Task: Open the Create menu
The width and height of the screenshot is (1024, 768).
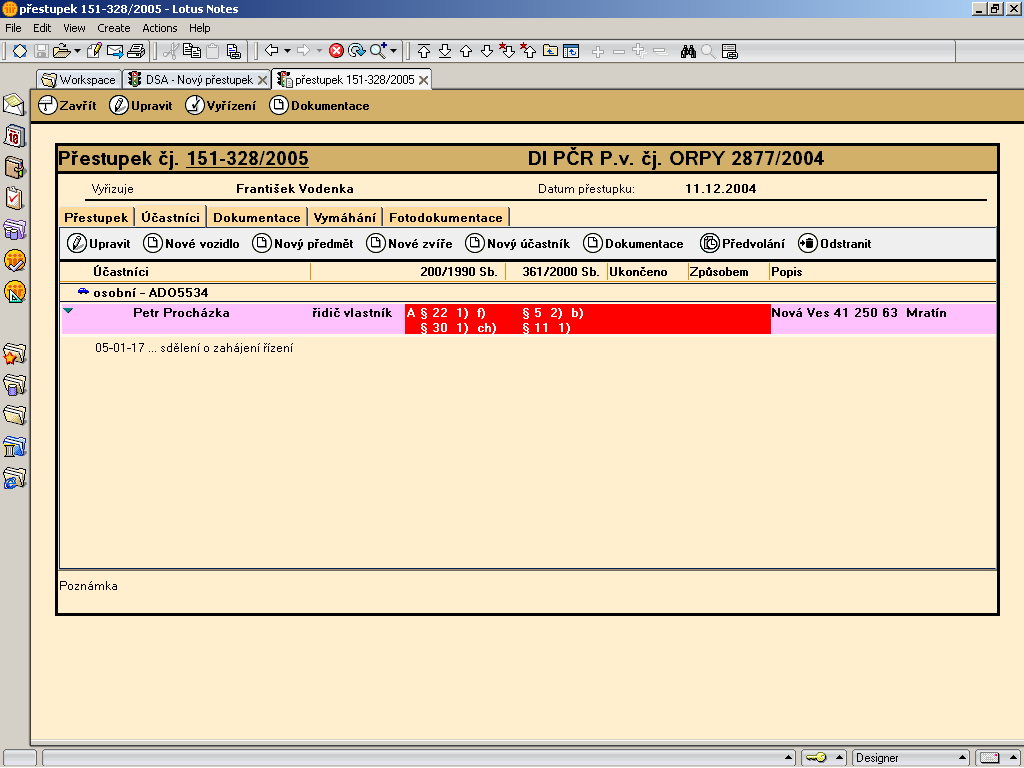Action: (114, 28)
